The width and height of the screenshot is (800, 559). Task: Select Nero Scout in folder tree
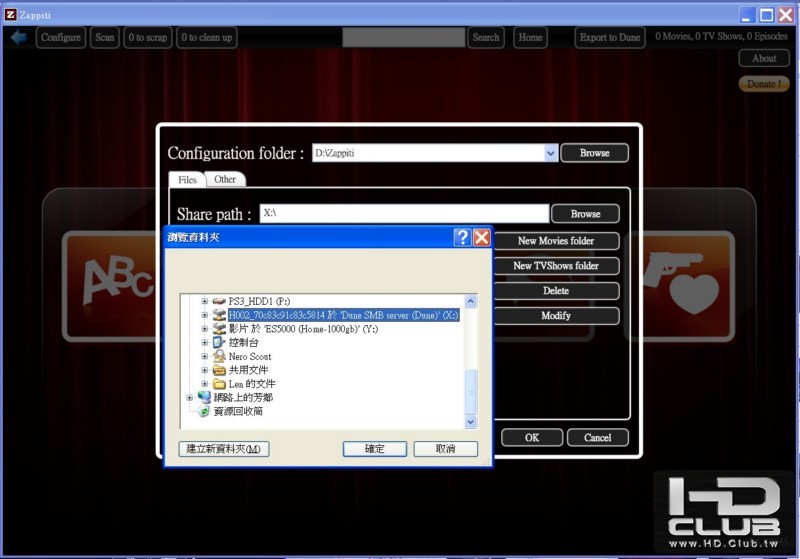point(250,357)
